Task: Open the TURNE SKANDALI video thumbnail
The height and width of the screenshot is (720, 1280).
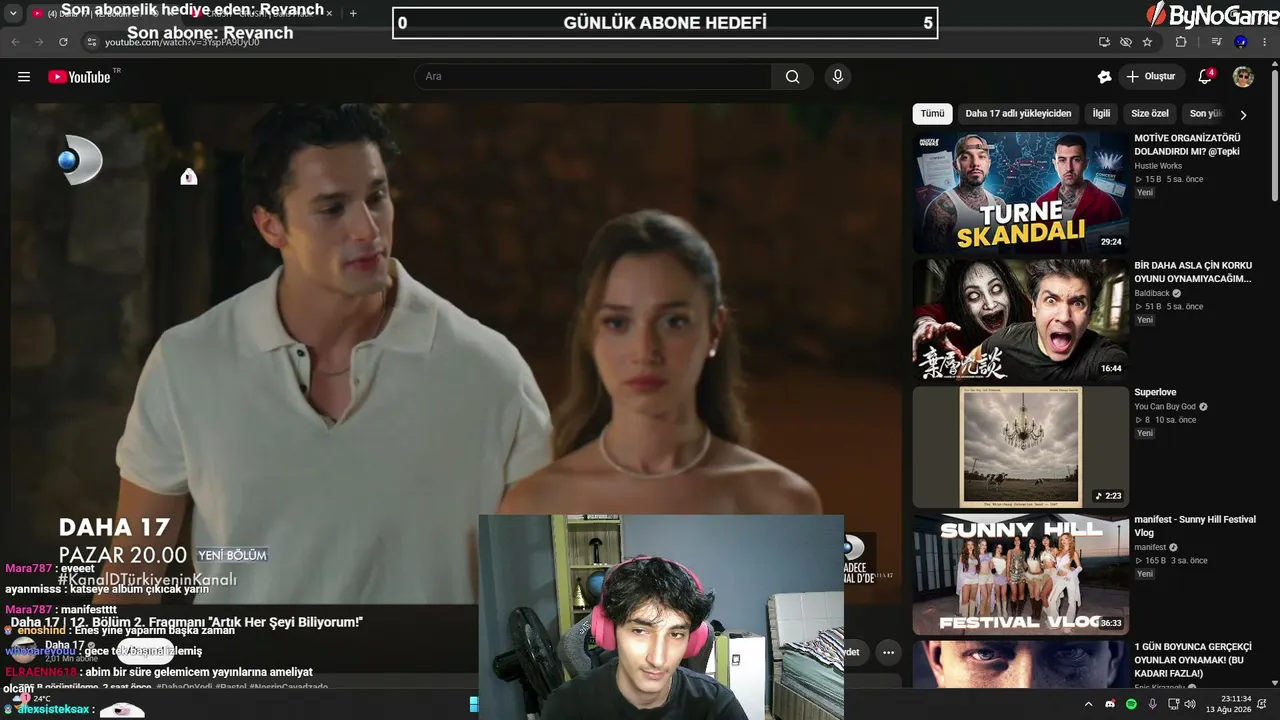Action: 1020,192
